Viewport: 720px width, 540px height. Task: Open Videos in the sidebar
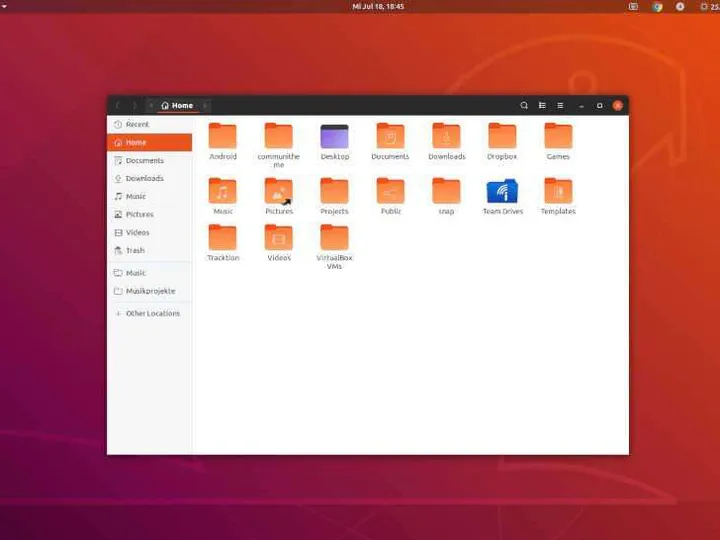point(150,232)
